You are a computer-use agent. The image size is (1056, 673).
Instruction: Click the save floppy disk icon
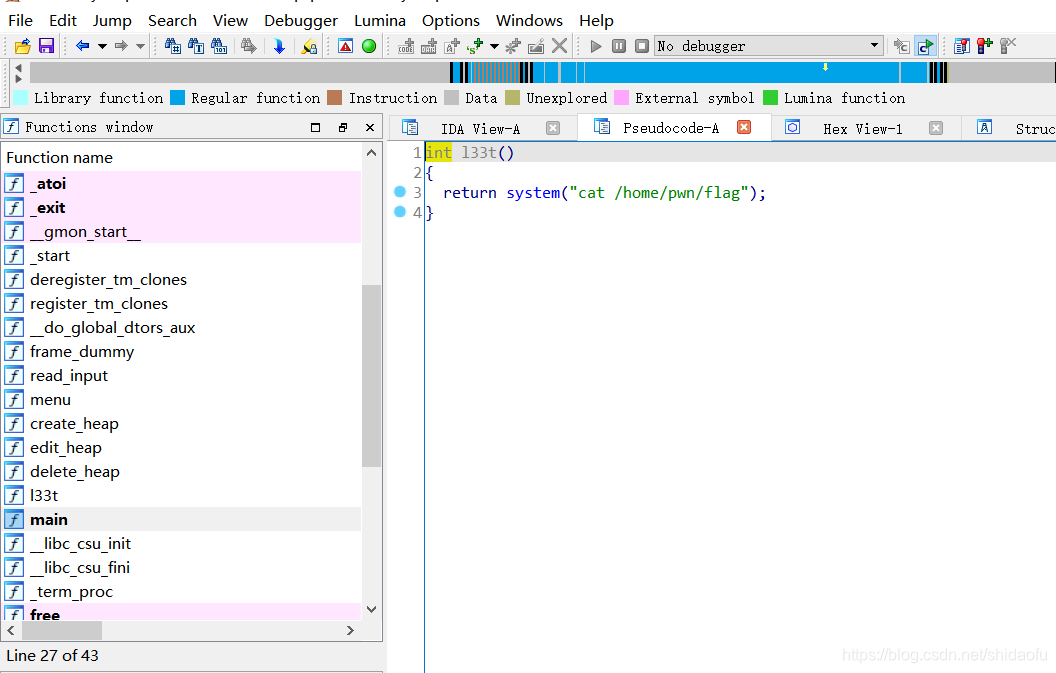coord(46,46)
